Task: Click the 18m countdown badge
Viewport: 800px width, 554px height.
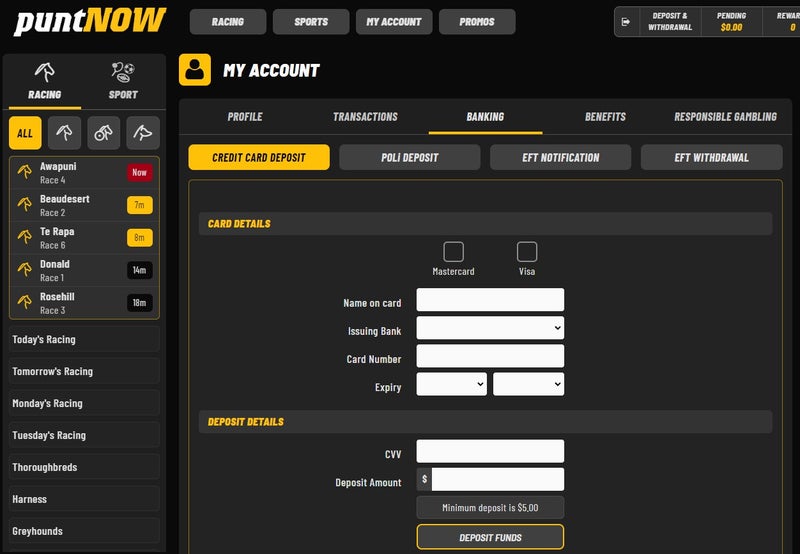Action: tap(140, 303)
